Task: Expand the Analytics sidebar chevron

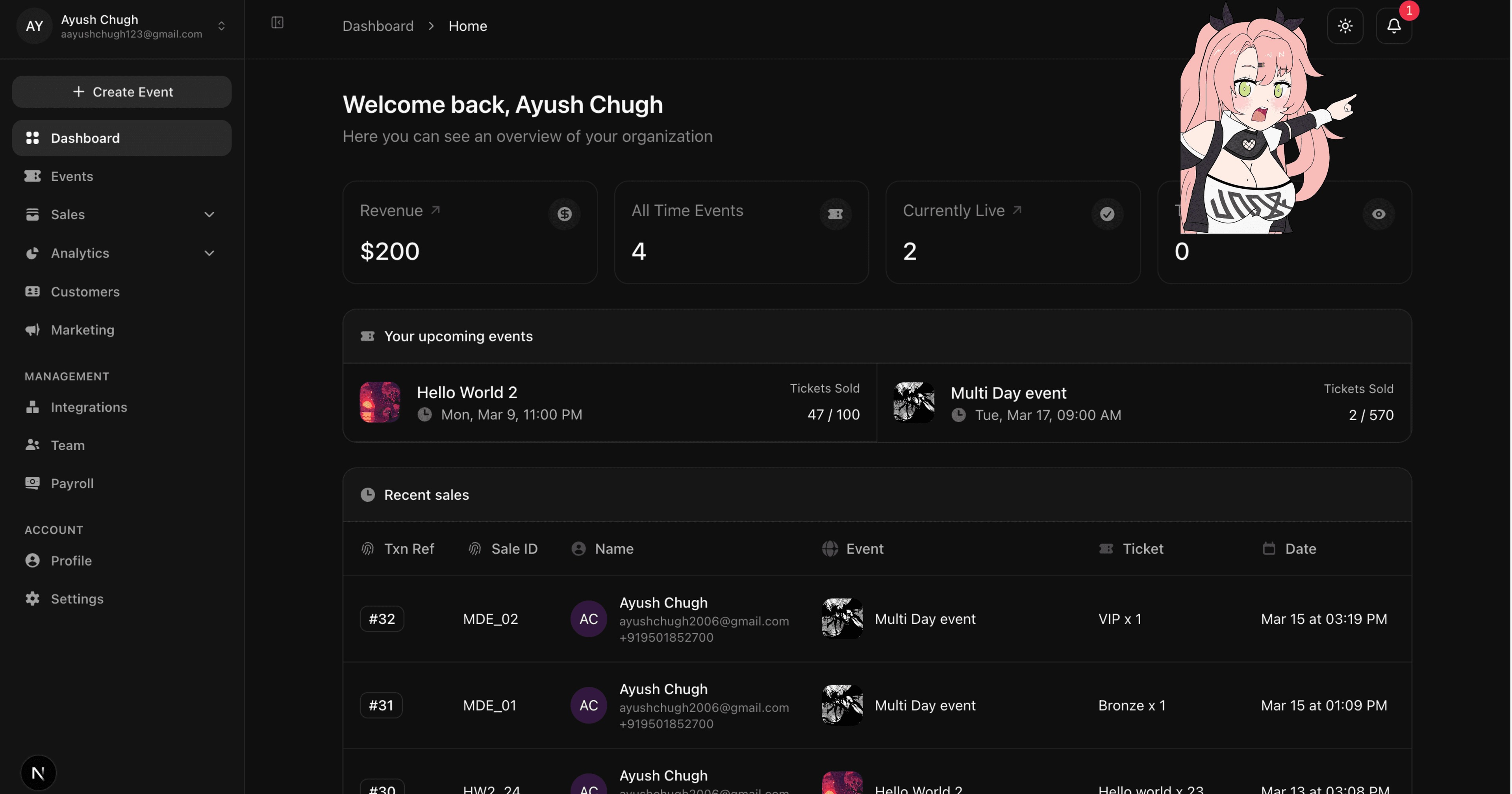Action: point(209,253)
